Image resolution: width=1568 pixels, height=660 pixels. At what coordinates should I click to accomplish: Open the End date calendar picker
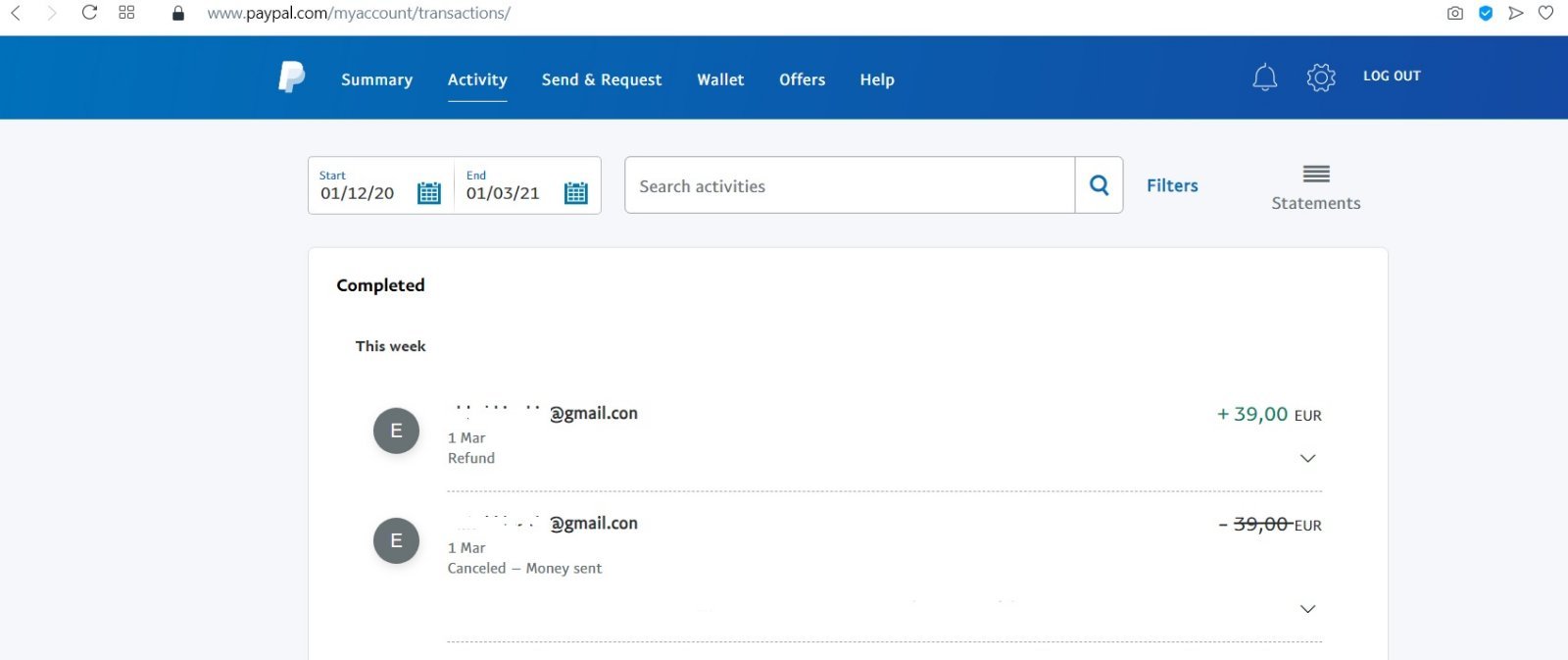576,193
